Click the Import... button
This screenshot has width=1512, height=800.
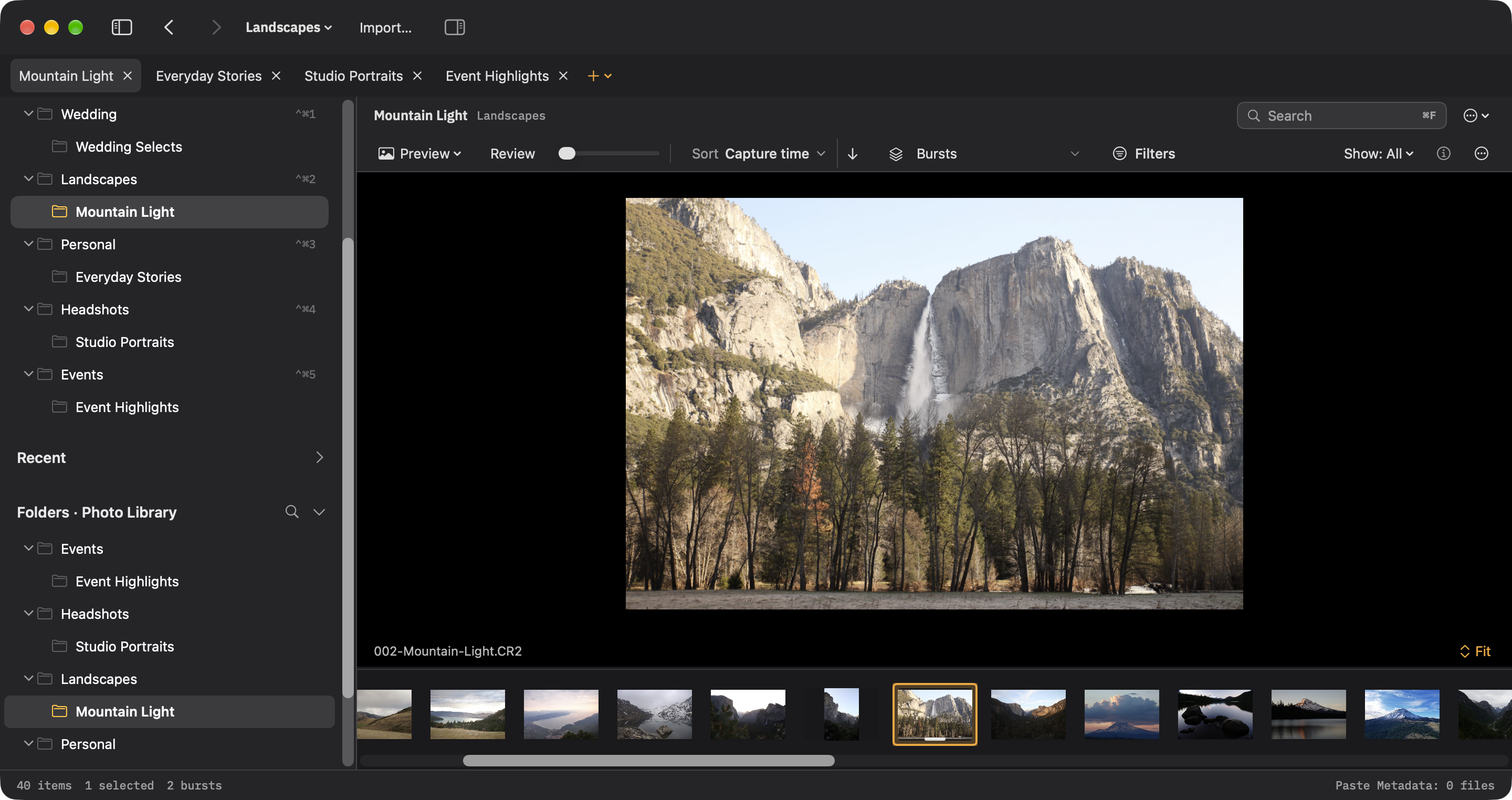click(385, 28)
